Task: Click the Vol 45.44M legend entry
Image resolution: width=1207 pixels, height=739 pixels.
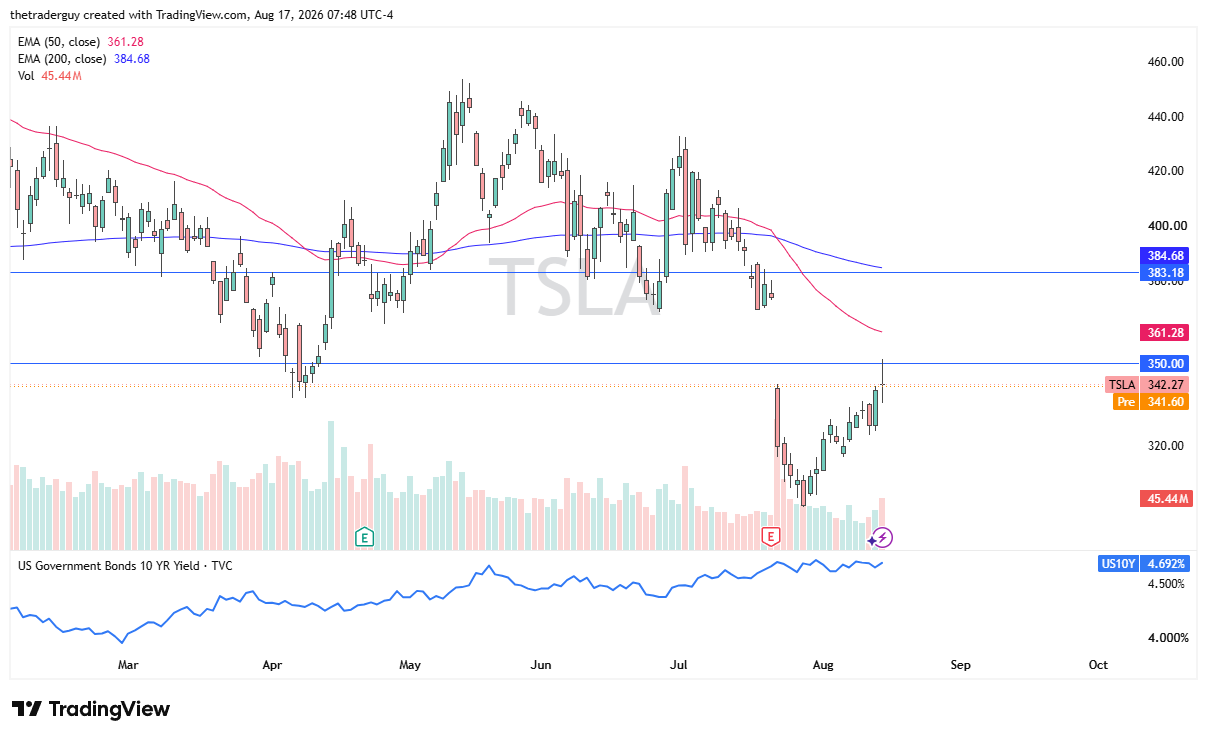Action: click(50, 75)
